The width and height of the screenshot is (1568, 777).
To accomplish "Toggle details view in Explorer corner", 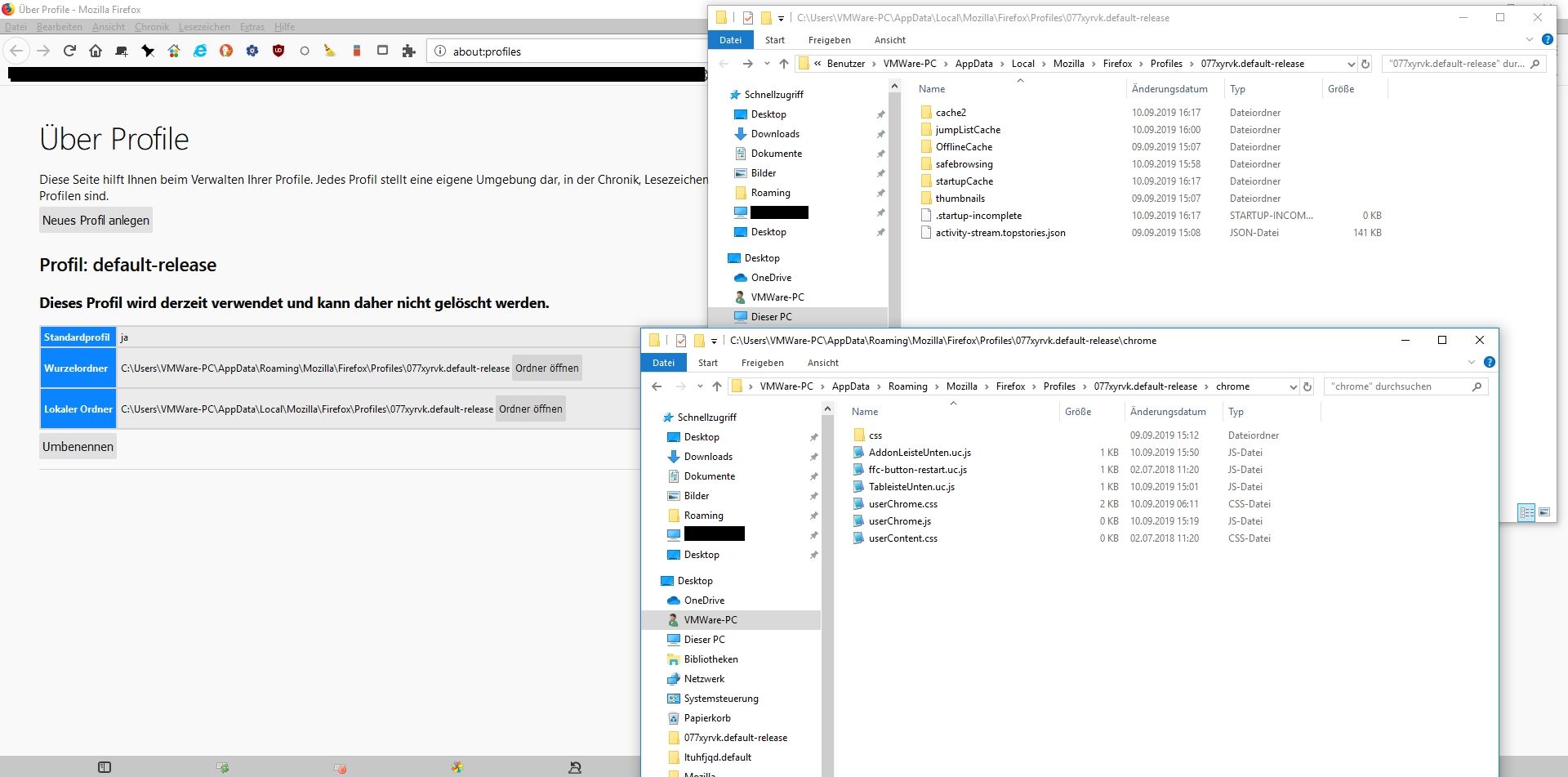I will point(1526,512).
